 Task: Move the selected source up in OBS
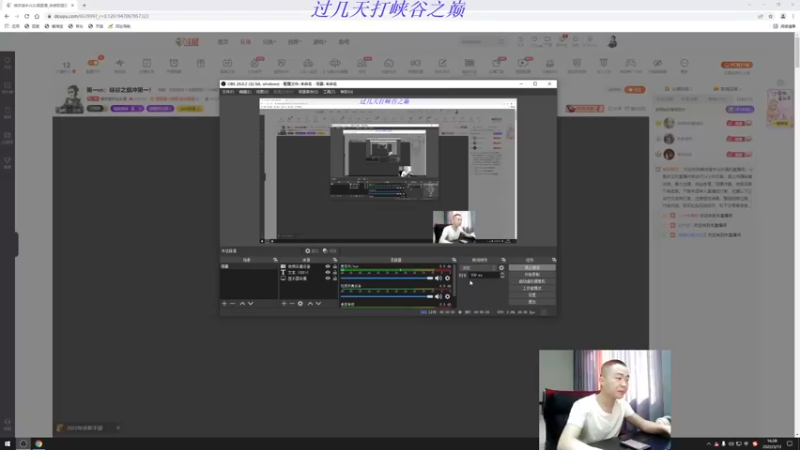[x=310, y=304]
